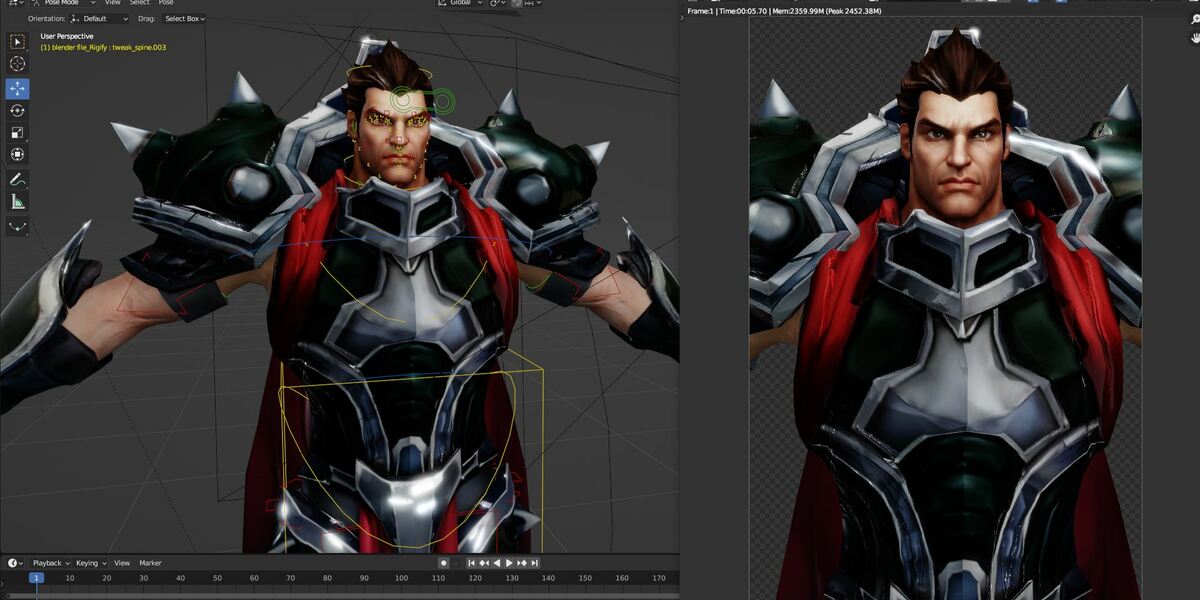Open the timeline View menu

click(x=122, y=563)
